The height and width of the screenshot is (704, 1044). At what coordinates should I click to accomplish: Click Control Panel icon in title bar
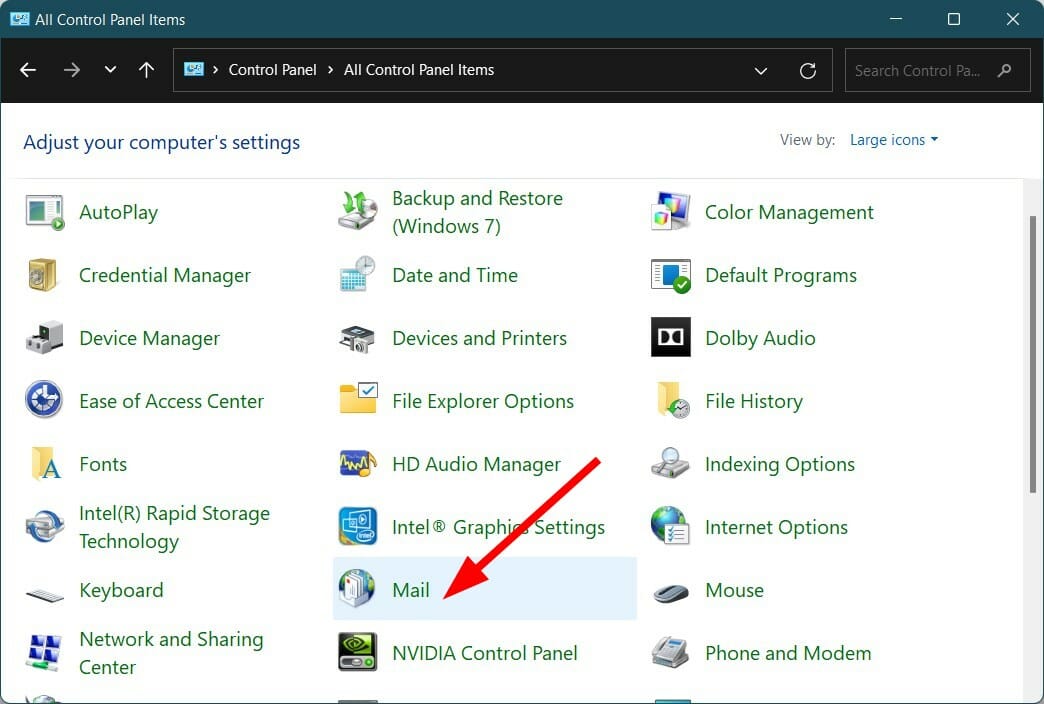(x=19, y=19)
